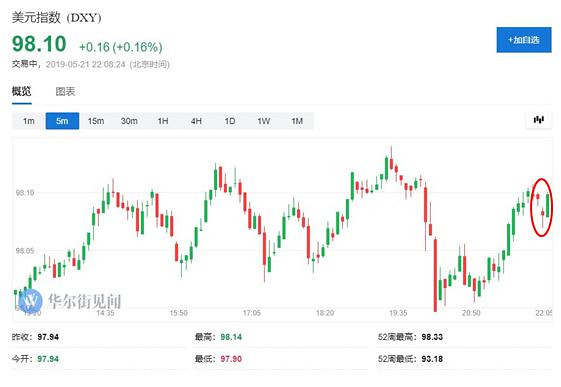Viewport: 561px width, 387px height.
Task: Click the 美元指数 (DXY) title
Action: [57, 17]
